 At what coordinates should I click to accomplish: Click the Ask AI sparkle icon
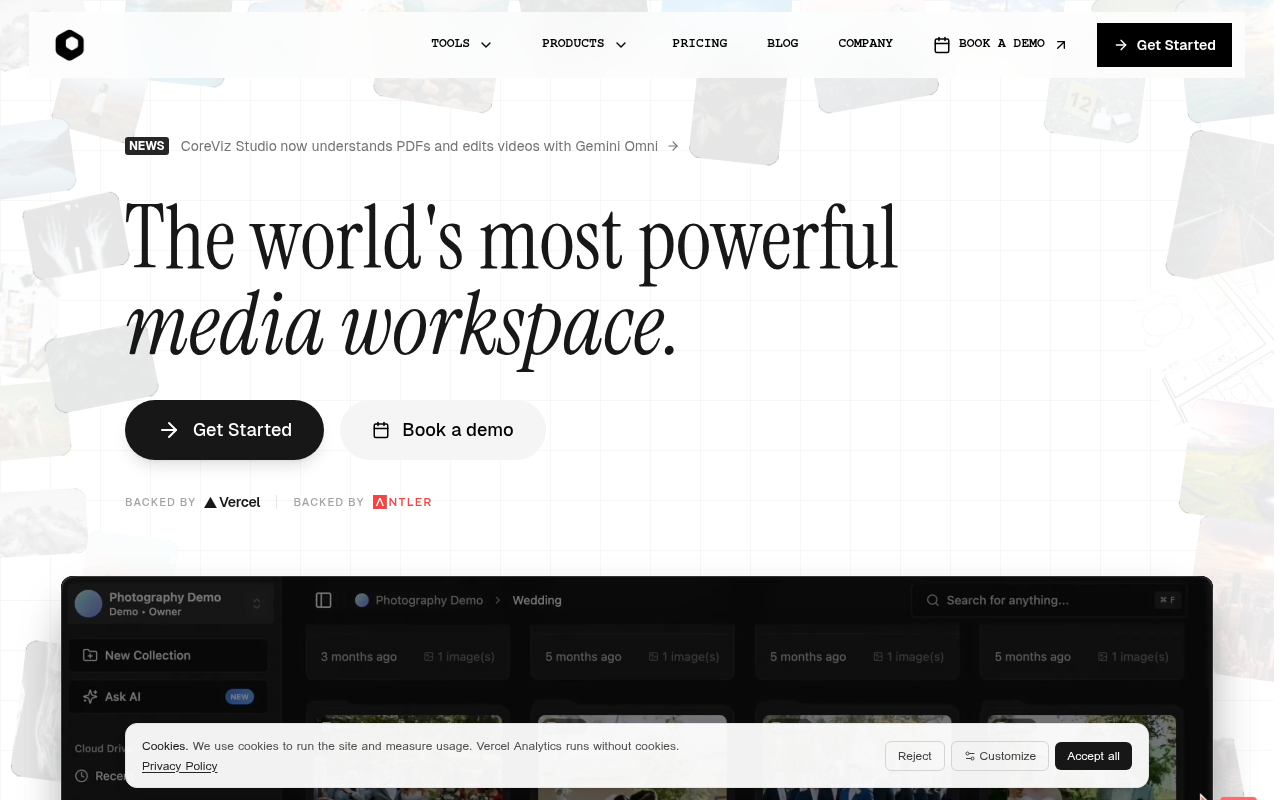click(90, 696)
